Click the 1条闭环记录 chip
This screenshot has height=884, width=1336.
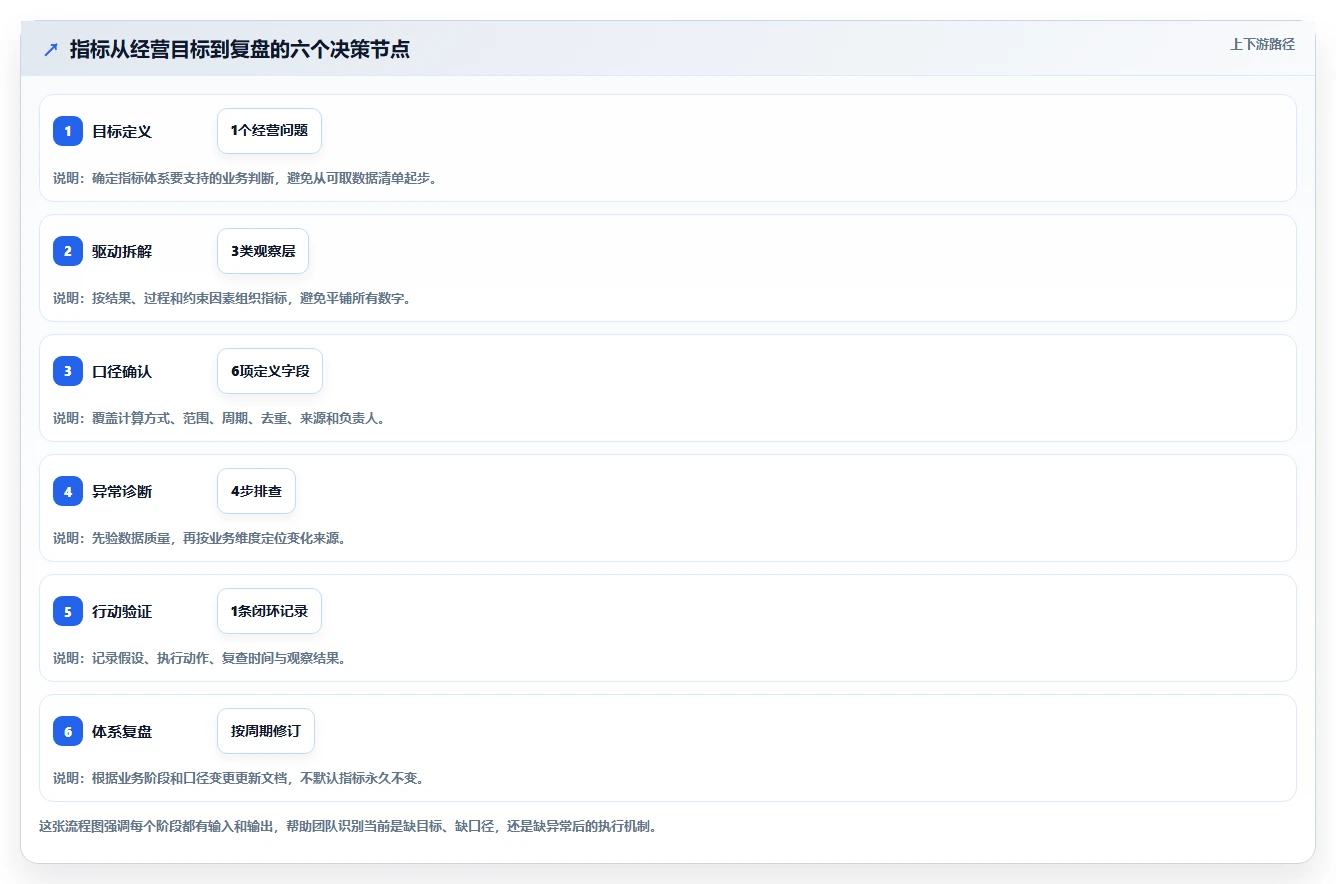[x=269, y=611]
